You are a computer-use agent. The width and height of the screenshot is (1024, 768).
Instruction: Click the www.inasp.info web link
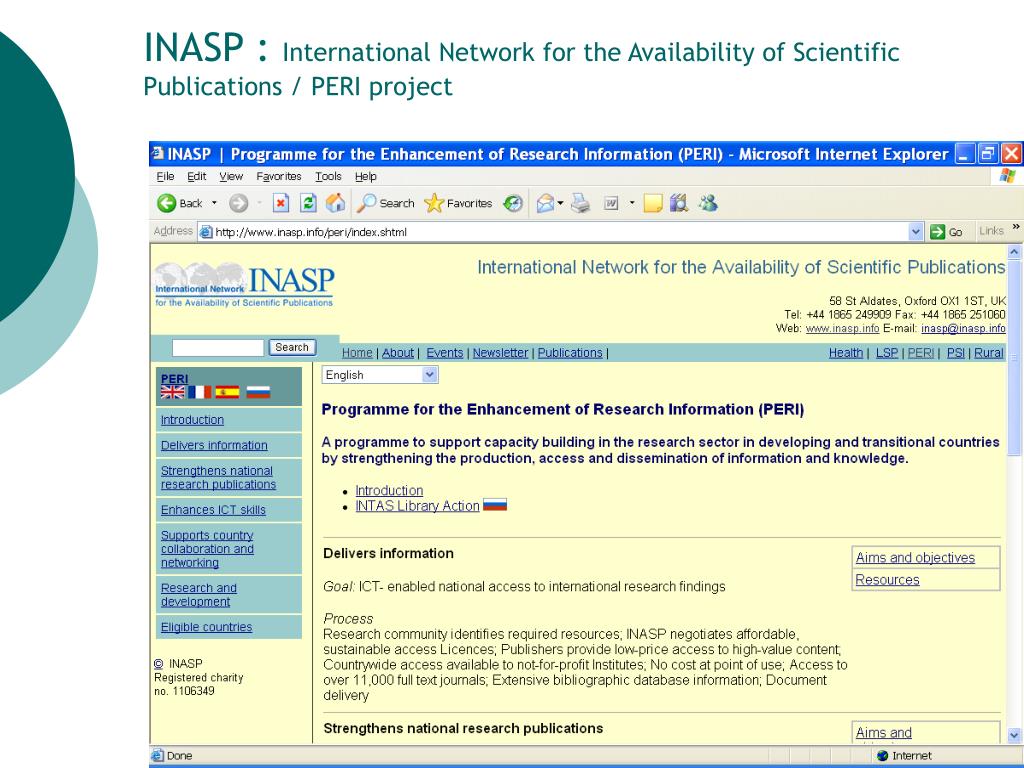[x=842, y=328]
